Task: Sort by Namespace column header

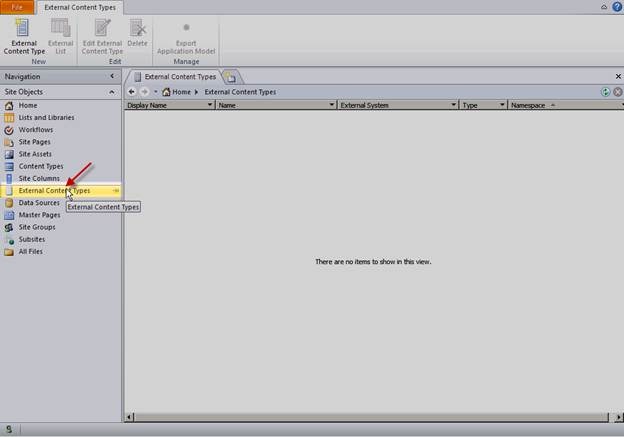Action: (x=528, y=105)
